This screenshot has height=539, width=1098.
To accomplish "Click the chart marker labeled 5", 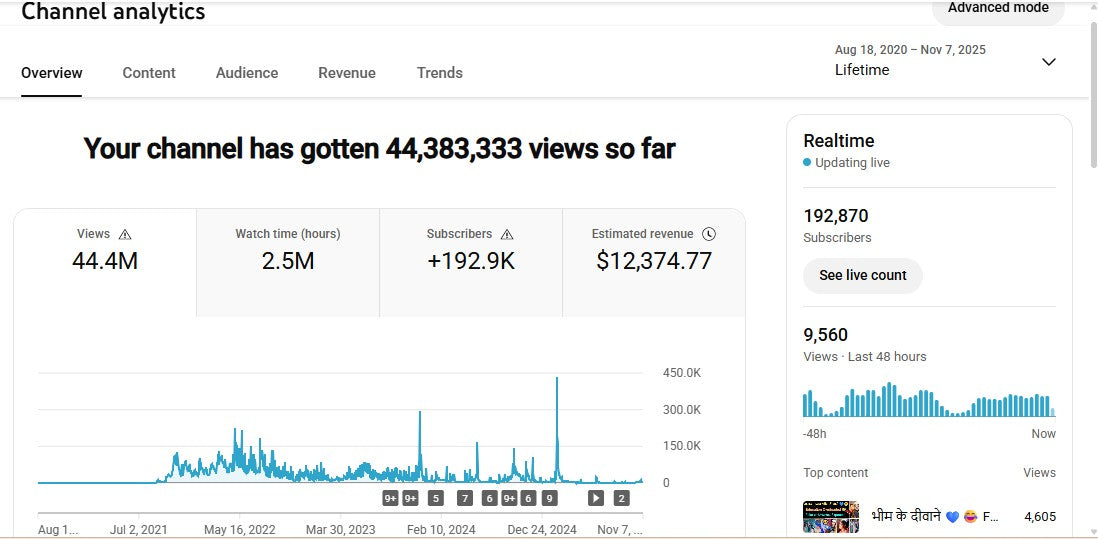I will coord(435,498).
